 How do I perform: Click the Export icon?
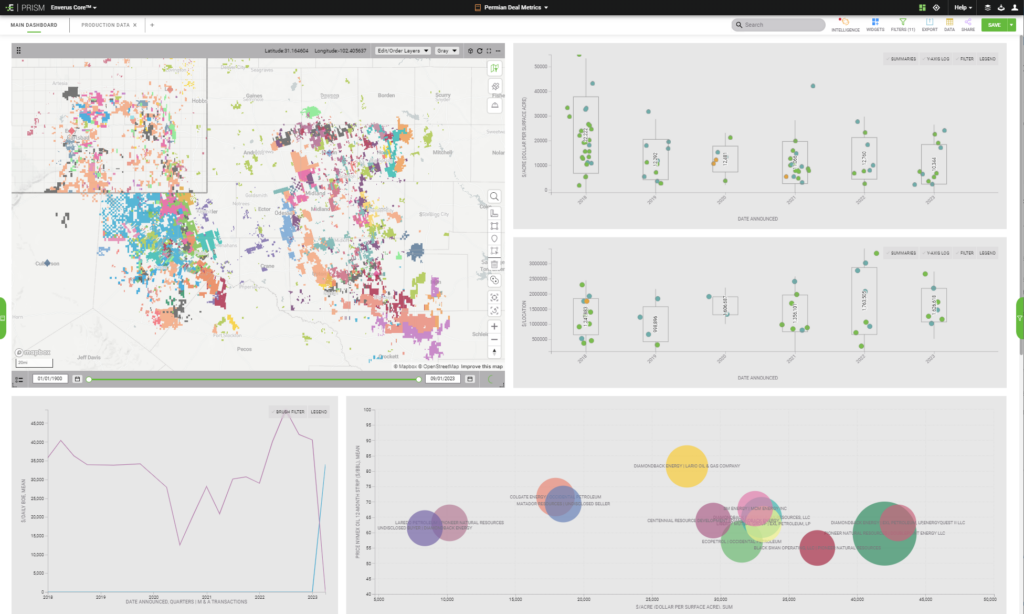click(930, 23)
